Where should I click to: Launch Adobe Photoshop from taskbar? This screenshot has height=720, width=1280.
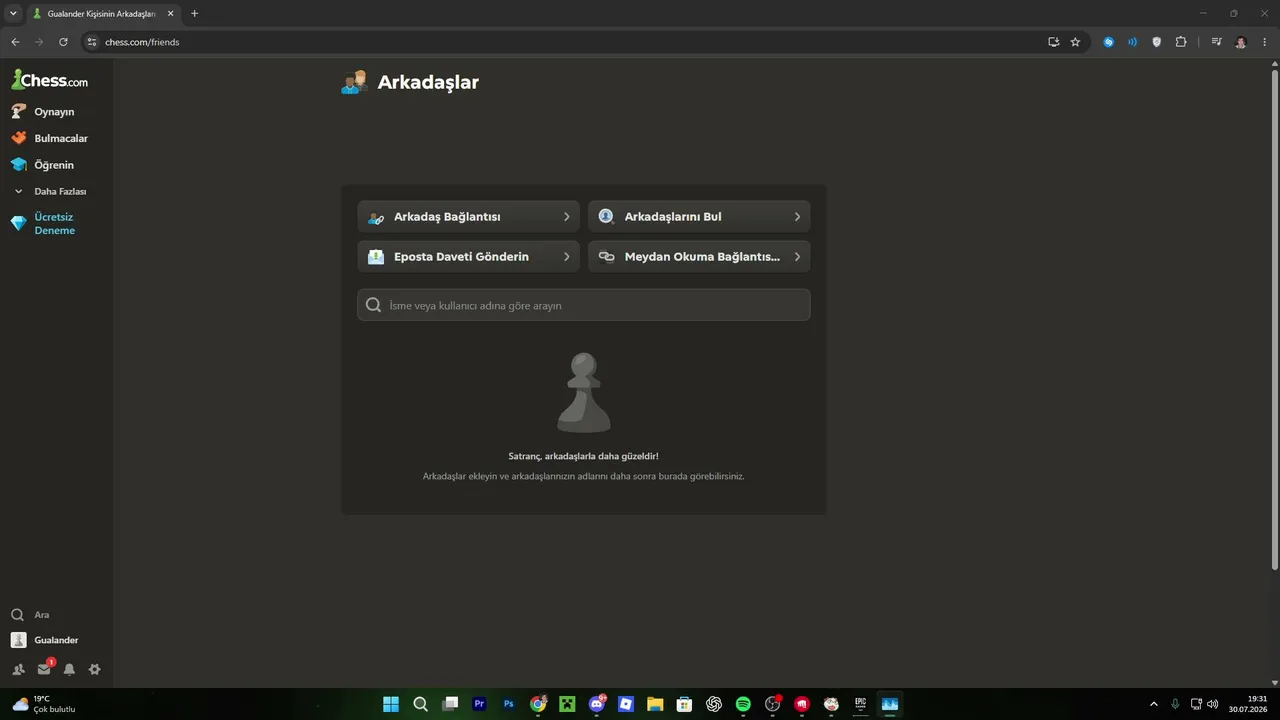pyautogui.click(x=509, y=704)
